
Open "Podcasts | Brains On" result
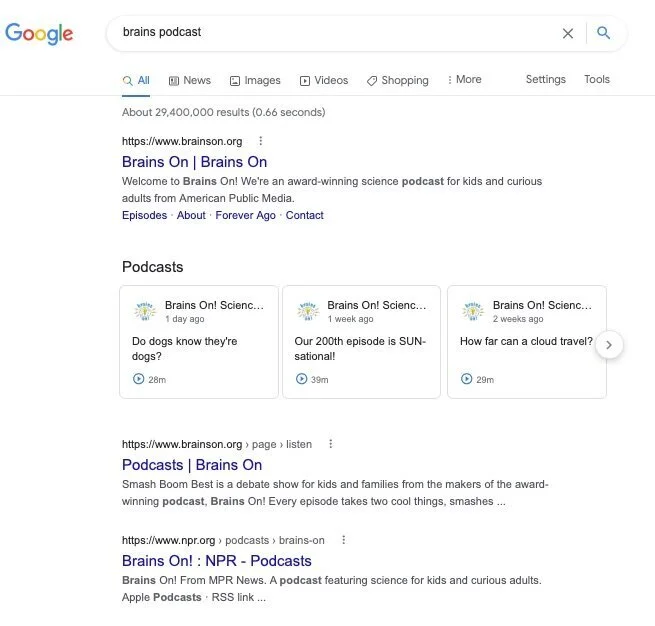(192, 465)
